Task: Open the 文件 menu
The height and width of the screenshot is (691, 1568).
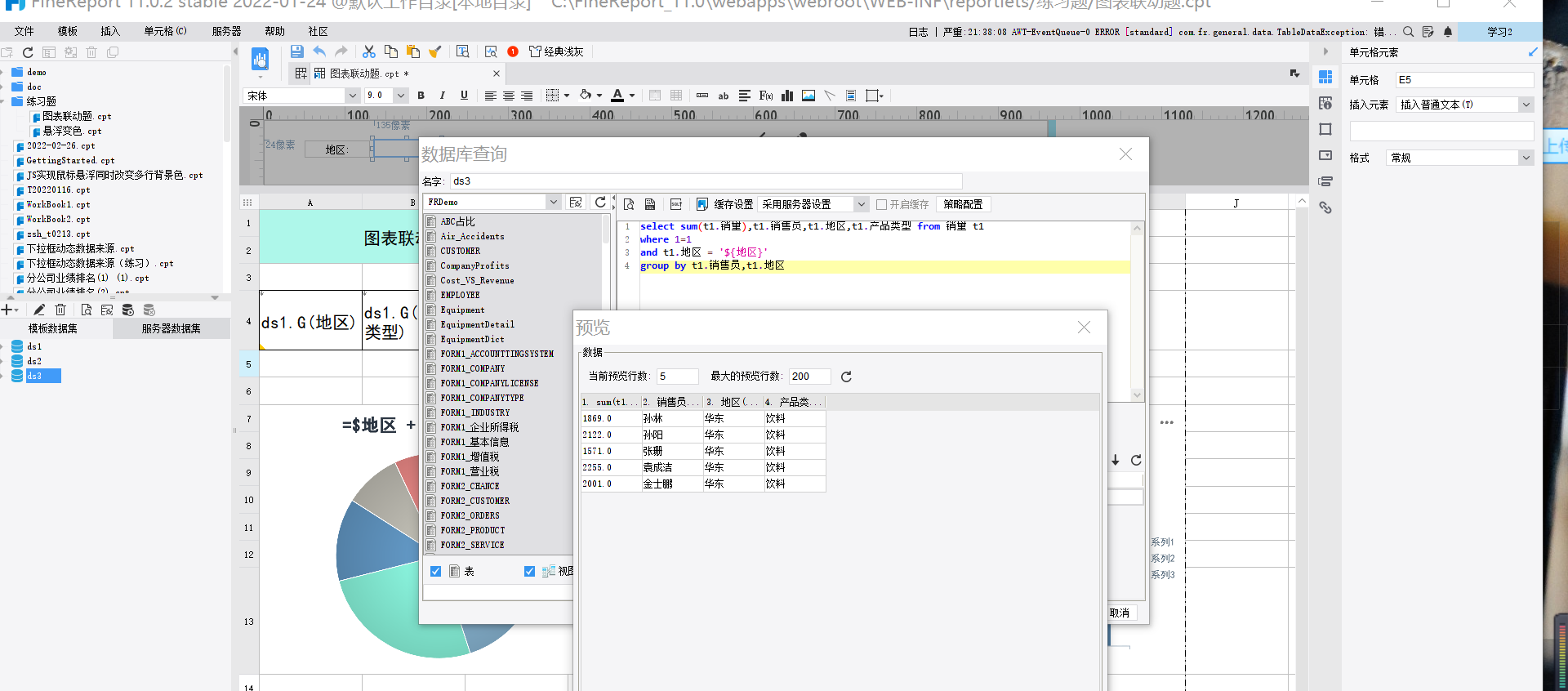Action: (x=24, y=32)
